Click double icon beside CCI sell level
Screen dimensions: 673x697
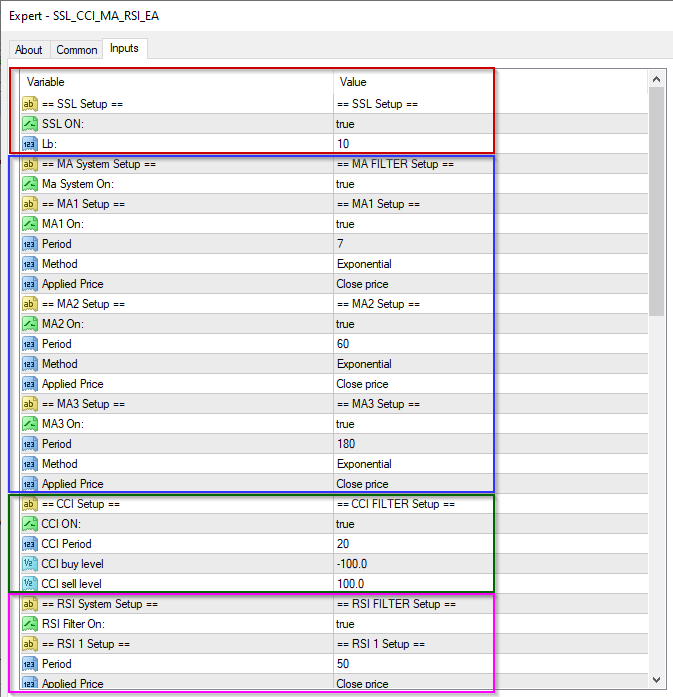tap(29, 584)
